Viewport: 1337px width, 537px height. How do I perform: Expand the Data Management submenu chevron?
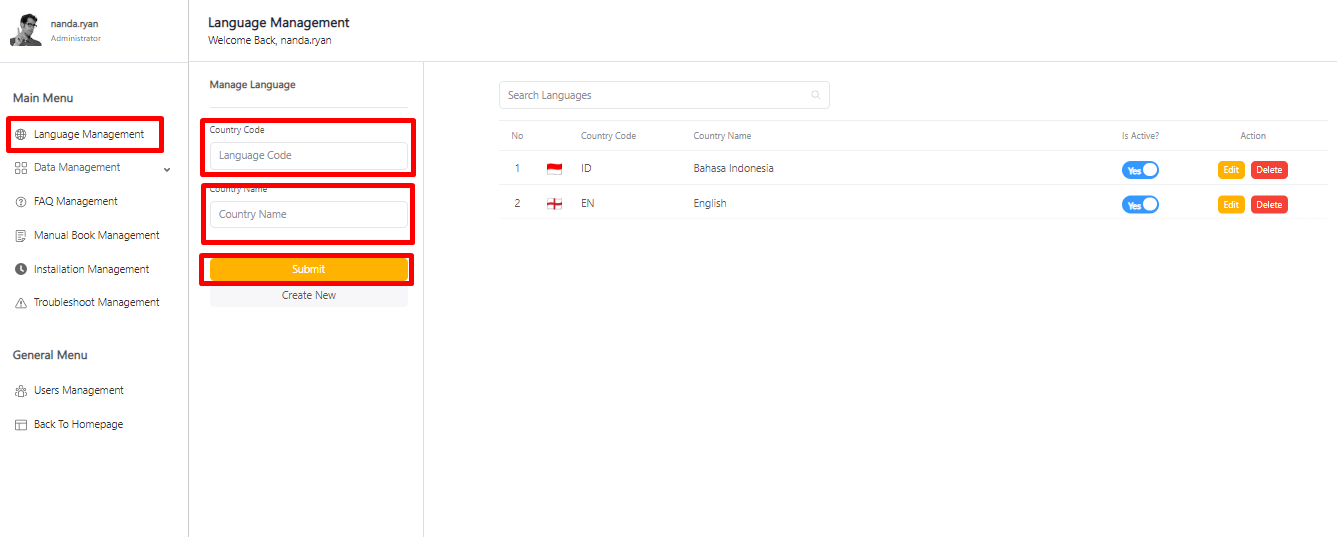tap(167, 169)
